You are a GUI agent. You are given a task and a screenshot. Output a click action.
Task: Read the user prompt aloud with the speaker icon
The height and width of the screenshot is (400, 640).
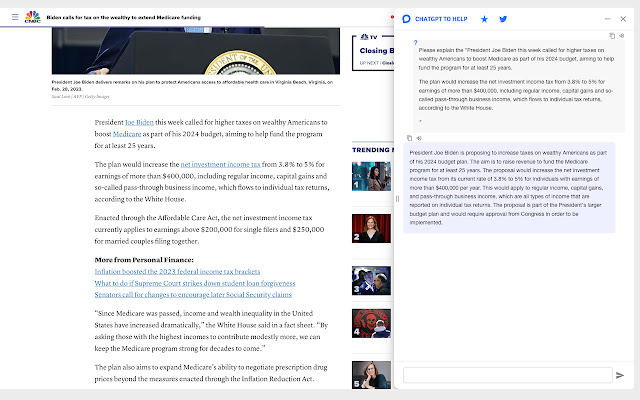click(x=622, y=36)
